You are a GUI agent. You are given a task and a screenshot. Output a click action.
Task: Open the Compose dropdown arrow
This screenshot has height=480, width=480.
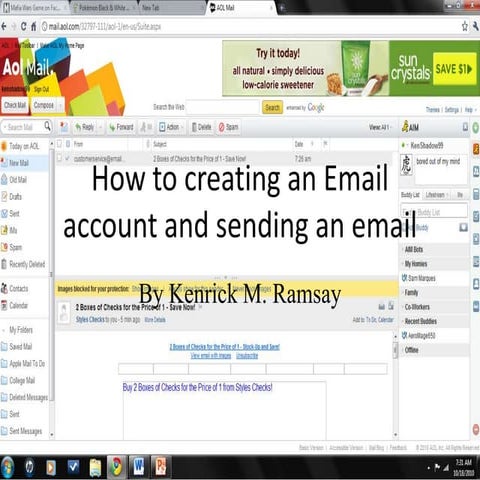(x=60, y=105)
